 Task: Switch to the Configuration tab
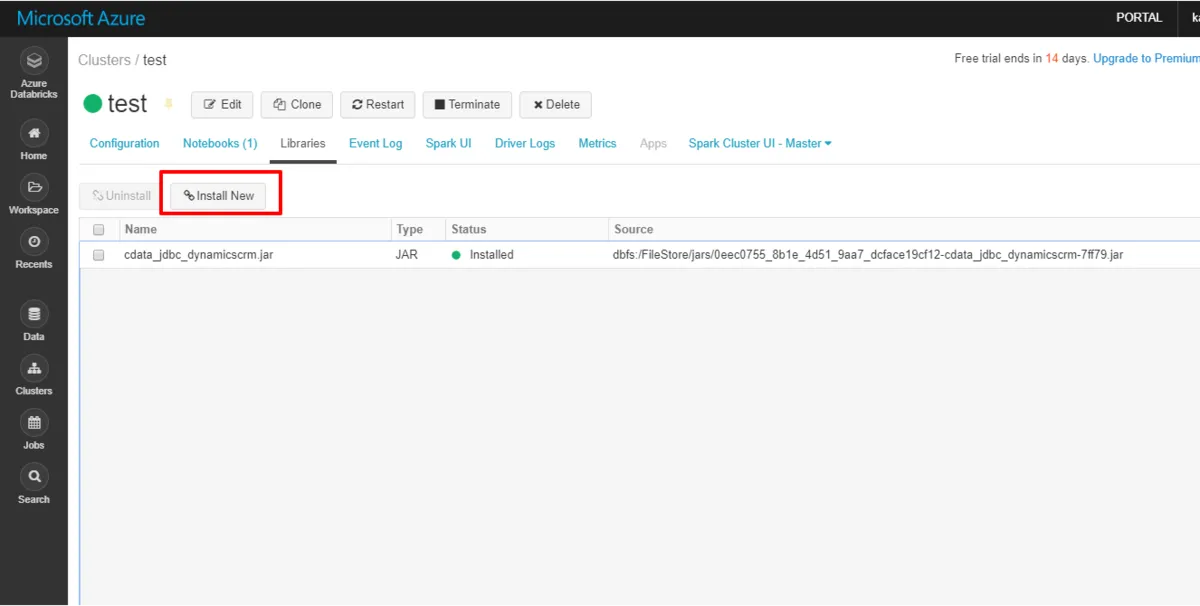[123, 143]
